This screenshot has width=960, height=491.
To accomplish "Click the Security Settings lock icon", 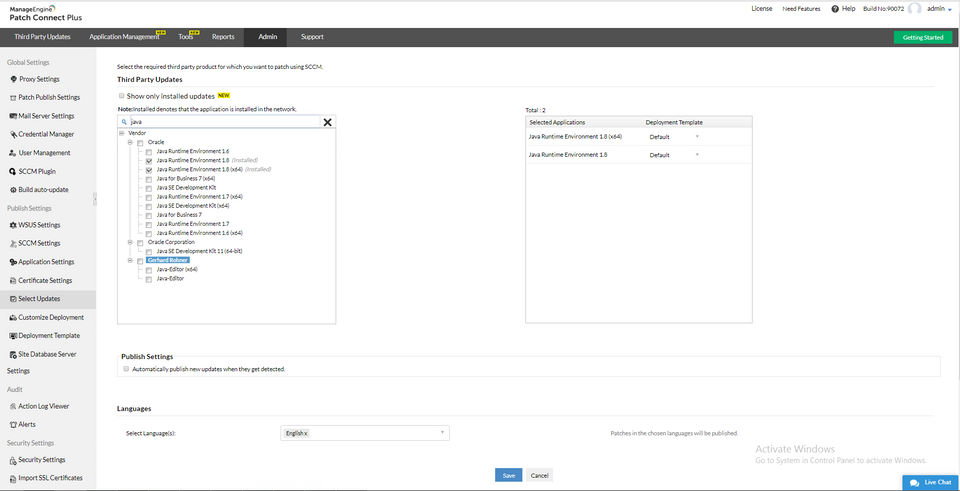I will tap(13, 460).
